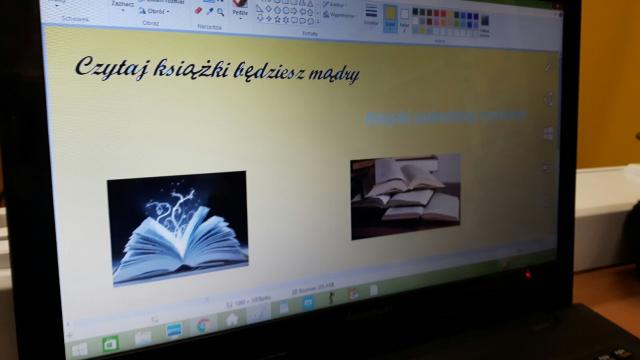The height and width of the screenshot is (360, 640).
Task: Pick the Color picker eyedropper tool
Action: click(x=210, y=11)
